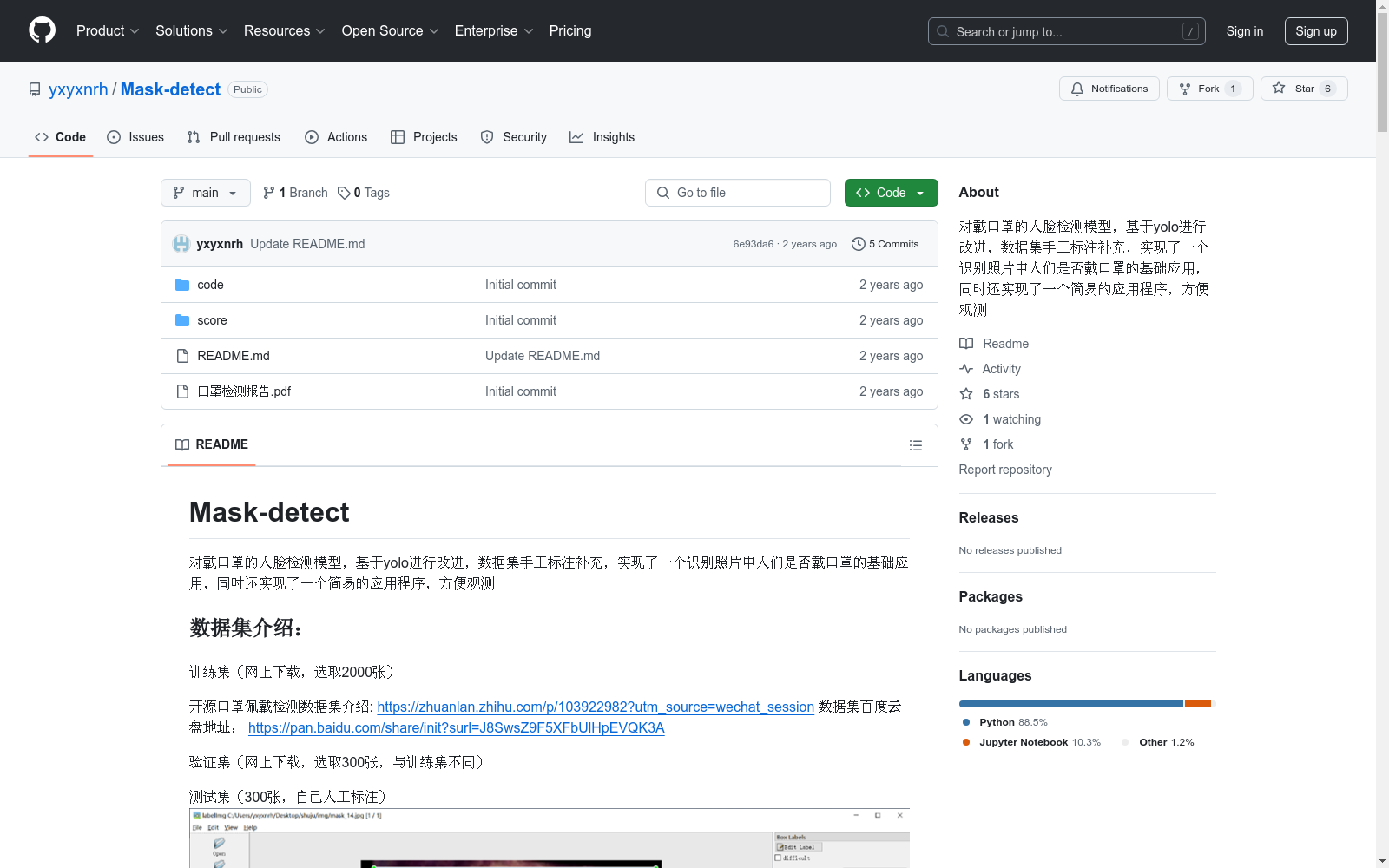Click the Sign up button
The image size is (1389, 868).
click(1316, 31)
